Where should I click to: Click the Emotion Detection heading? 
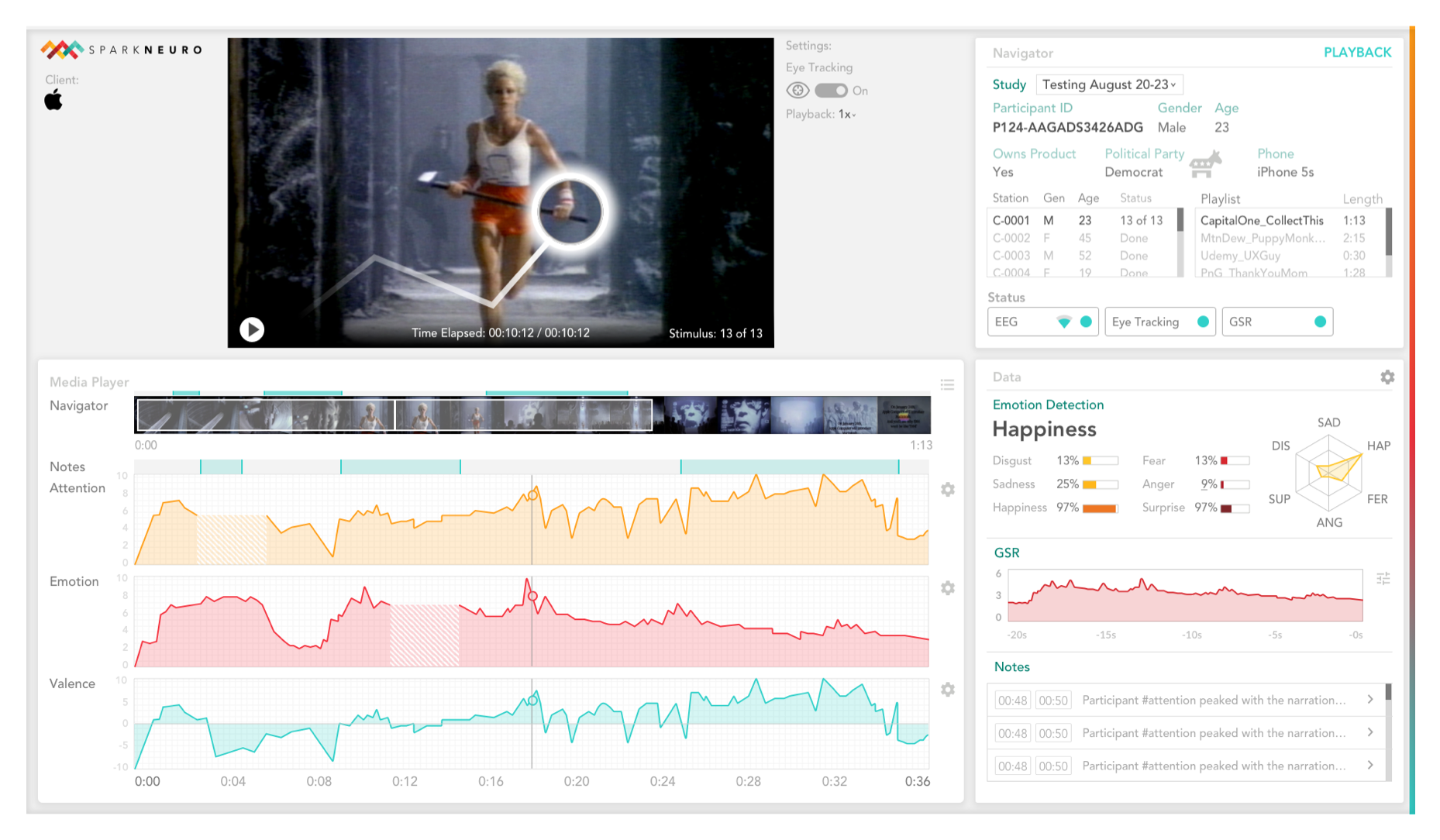point(1048,405)
